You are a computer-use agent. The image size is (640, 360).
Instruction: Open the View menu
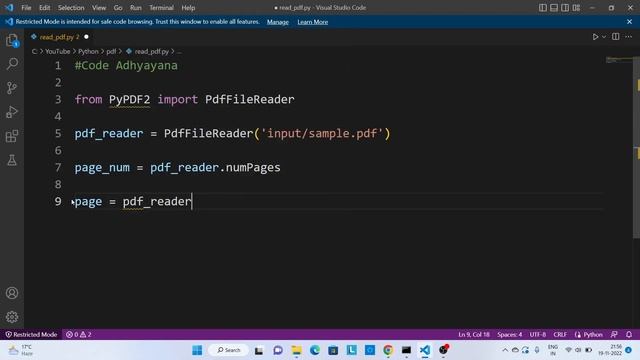pos(99,8)
